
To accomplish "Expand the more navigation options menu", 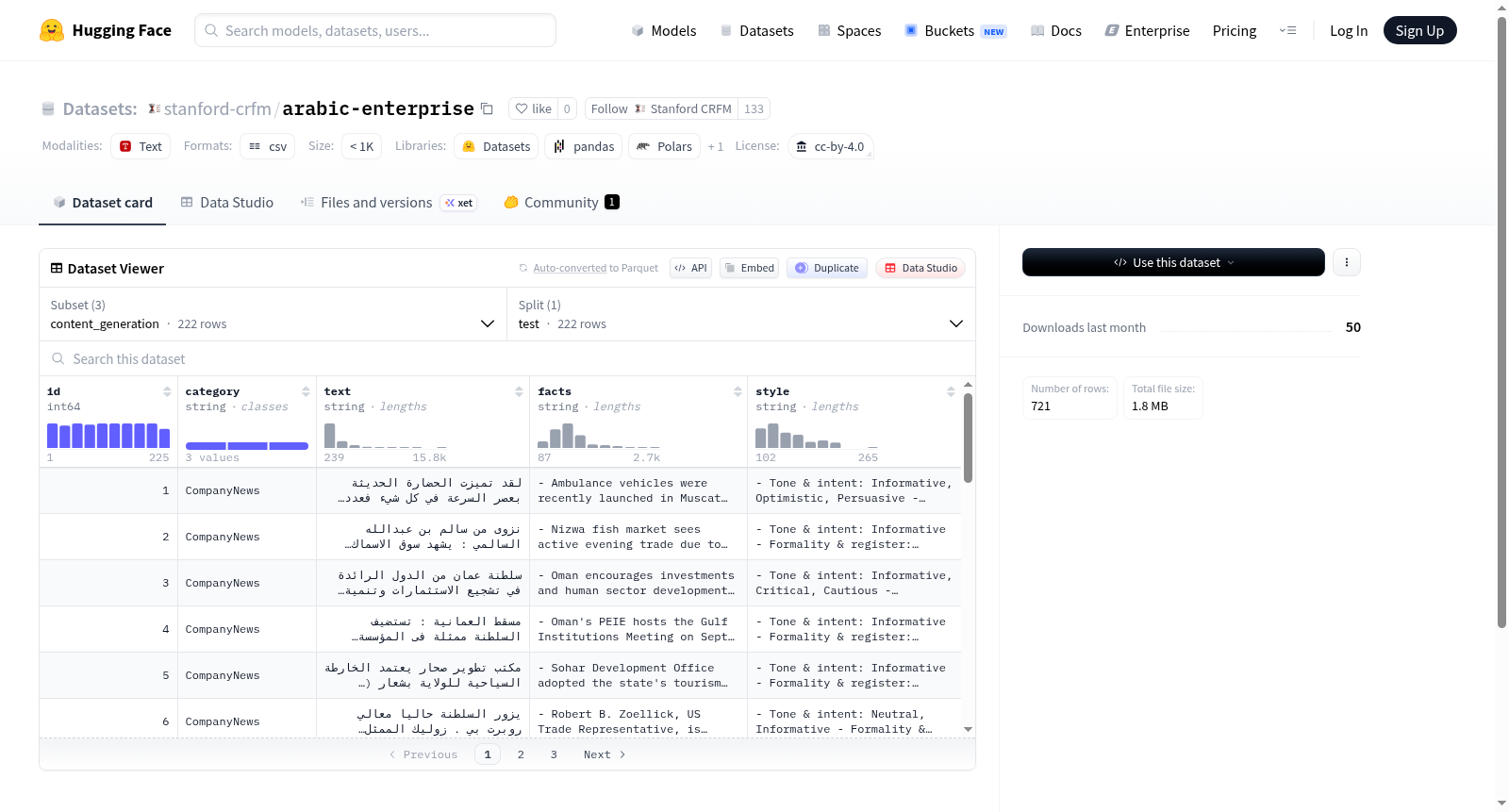I will [x=1287, y=30].
